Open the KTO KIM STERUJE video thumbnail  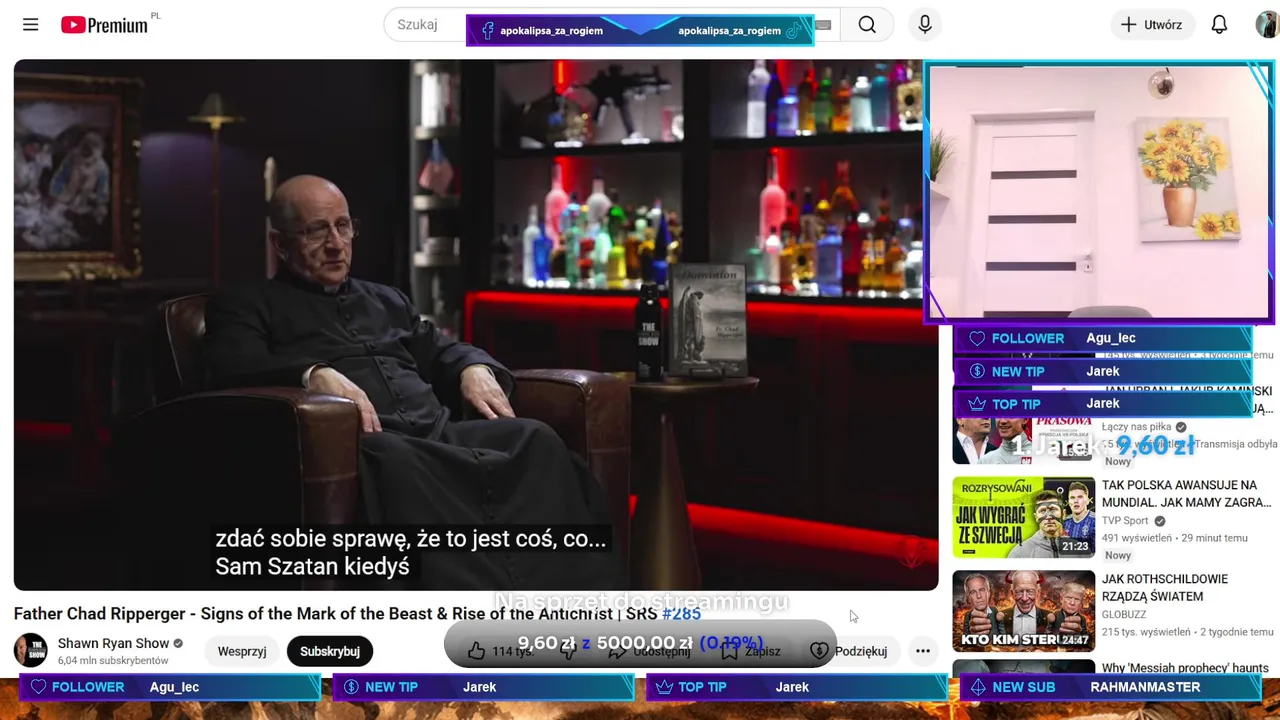coord(1023,610)
